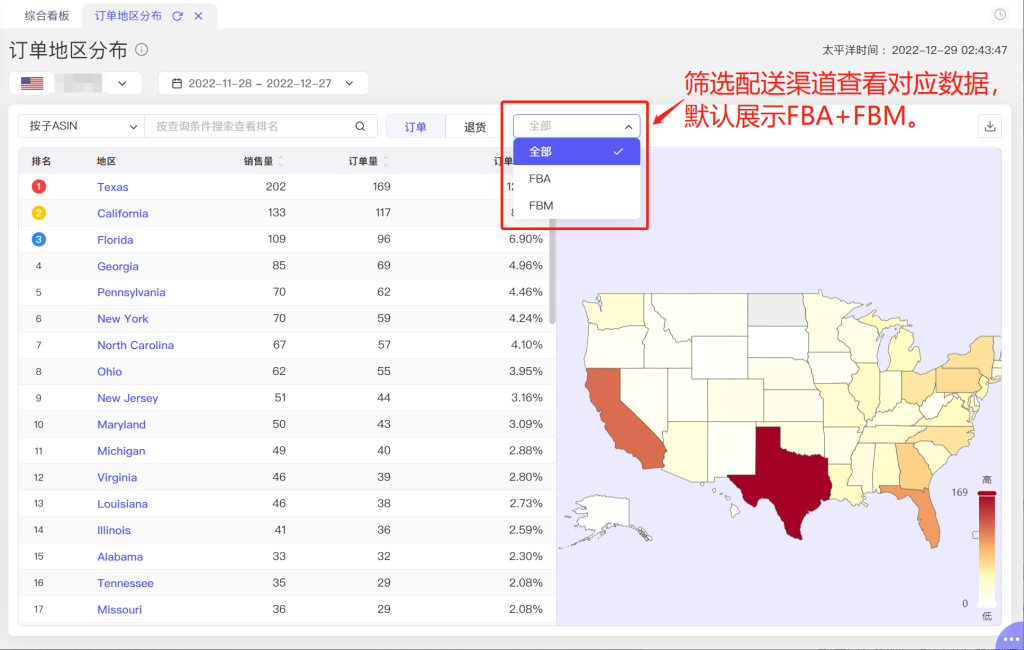Screen dimensions: 1024x650
Task: Select the US flag store icon
Action: pos(32,84)
